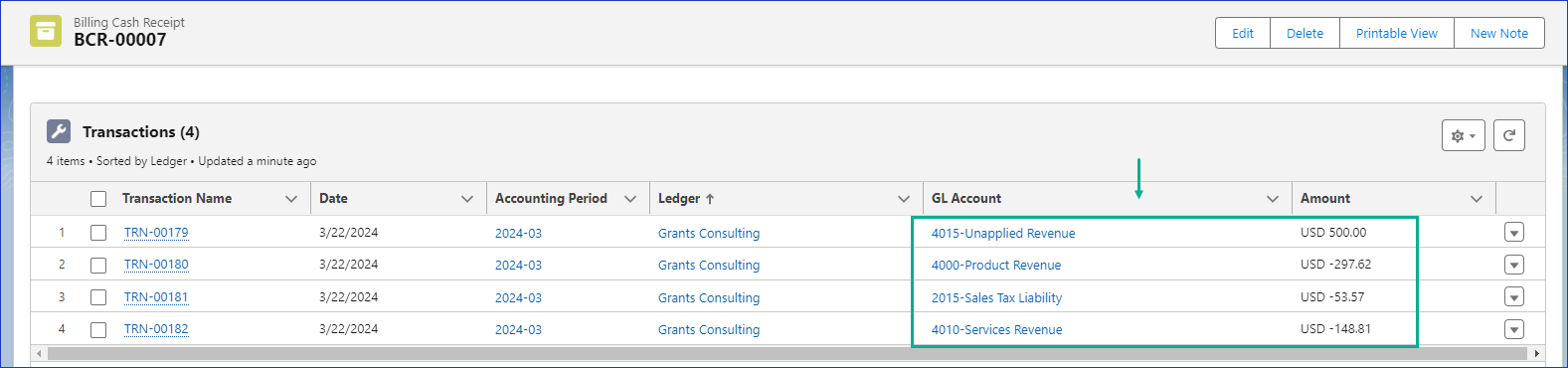
Task: Expand the GL Account column menu
Action: pos(1273,199)
